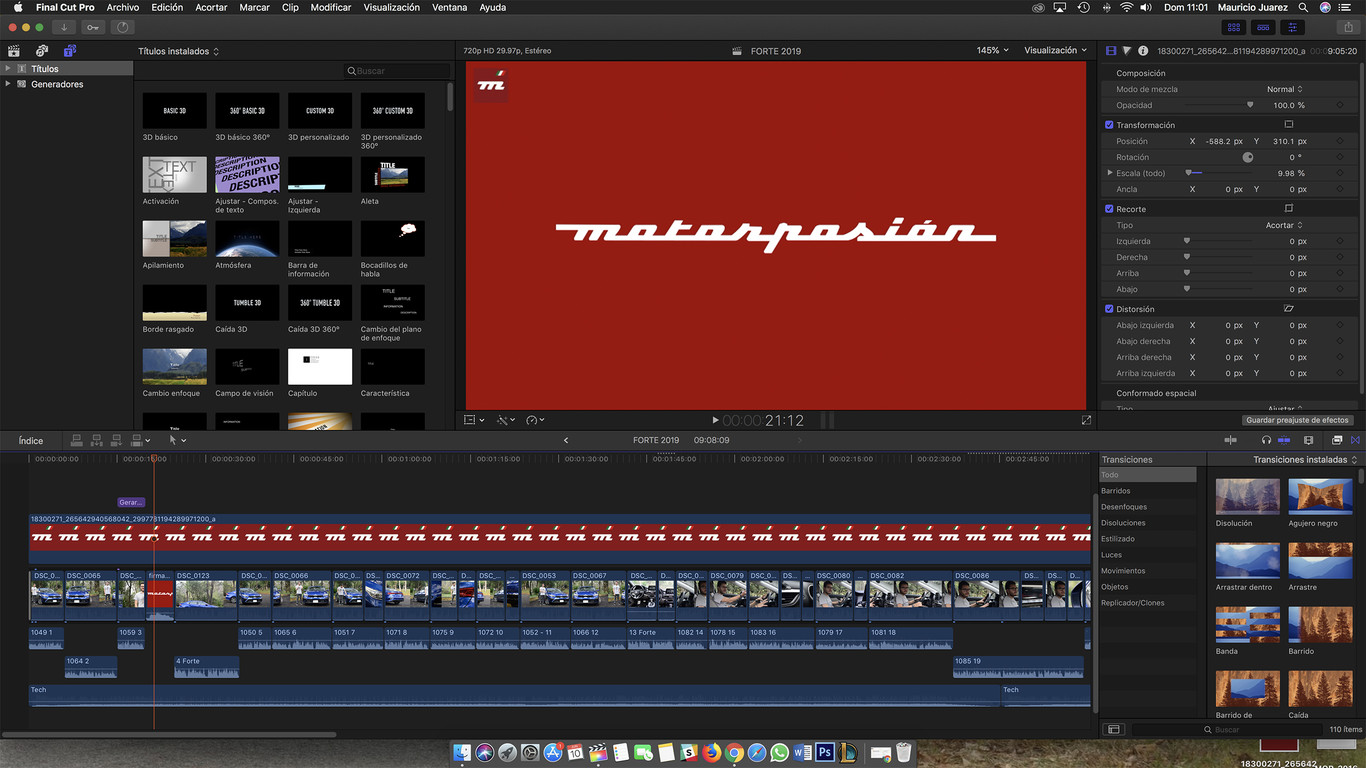Open the retime speedometer menu in viewer

(535, 421)
